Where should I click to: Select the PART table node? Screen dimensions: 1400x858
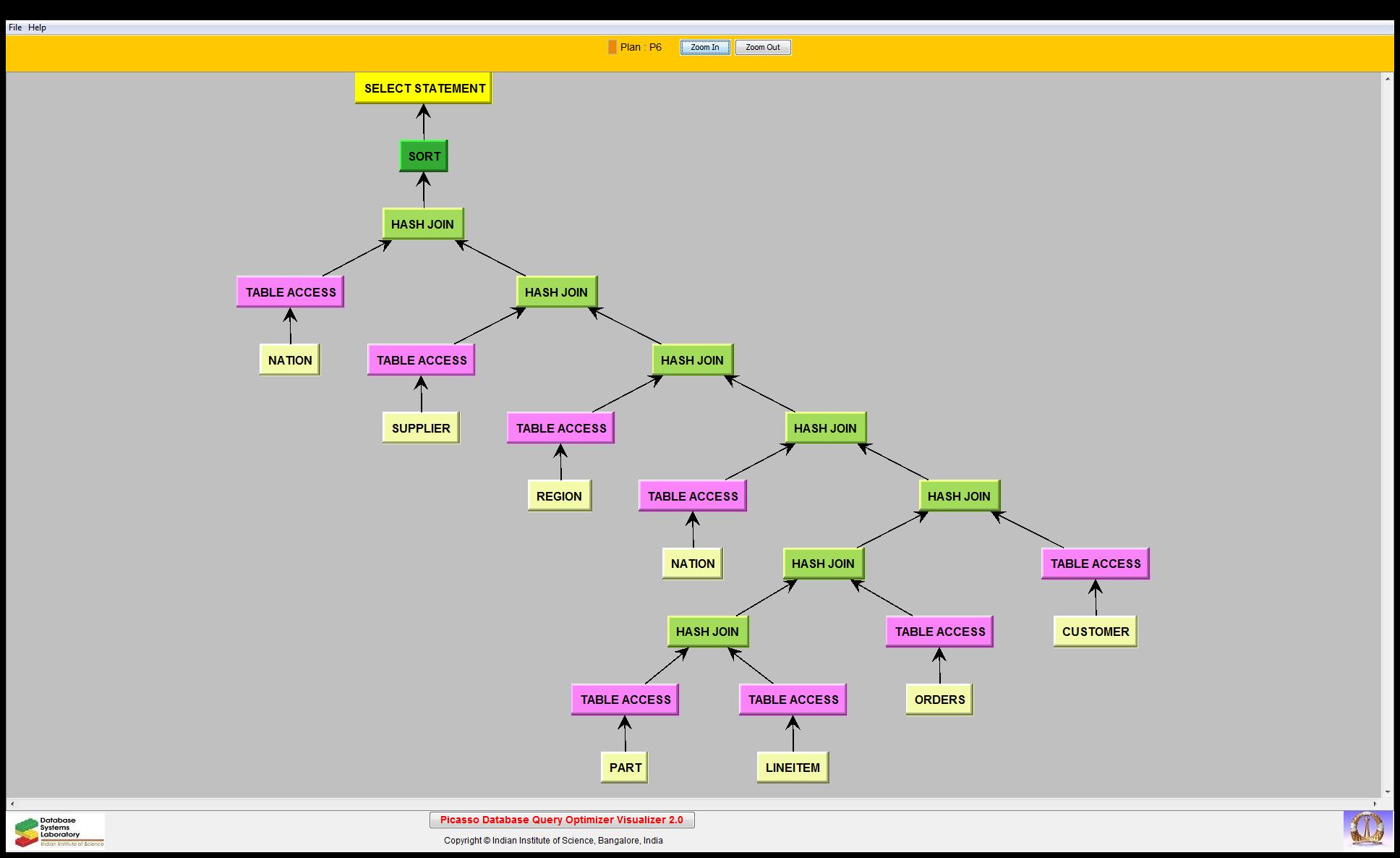pos(625,768)
